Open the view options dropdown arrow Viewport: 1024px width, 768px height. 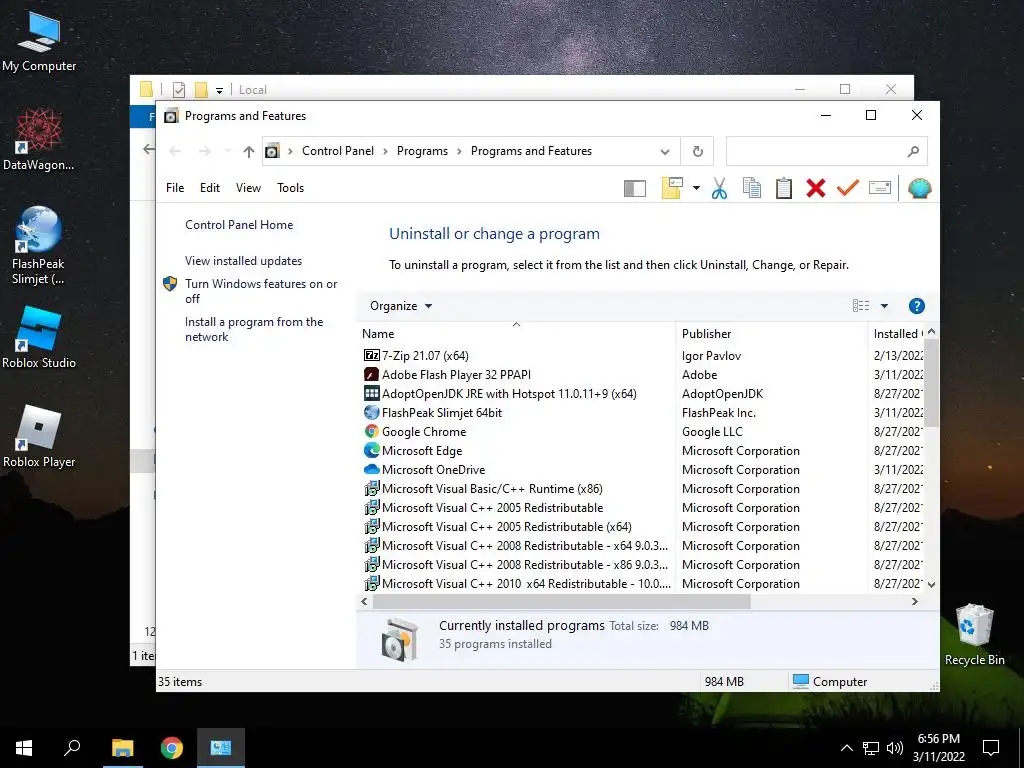pyautogui.click(x=884, y=306)
